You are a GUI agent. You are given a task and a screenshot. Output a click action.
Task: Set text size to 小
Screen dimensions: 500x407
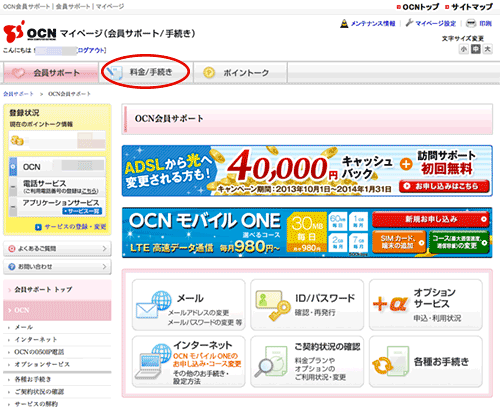[464, 49]
